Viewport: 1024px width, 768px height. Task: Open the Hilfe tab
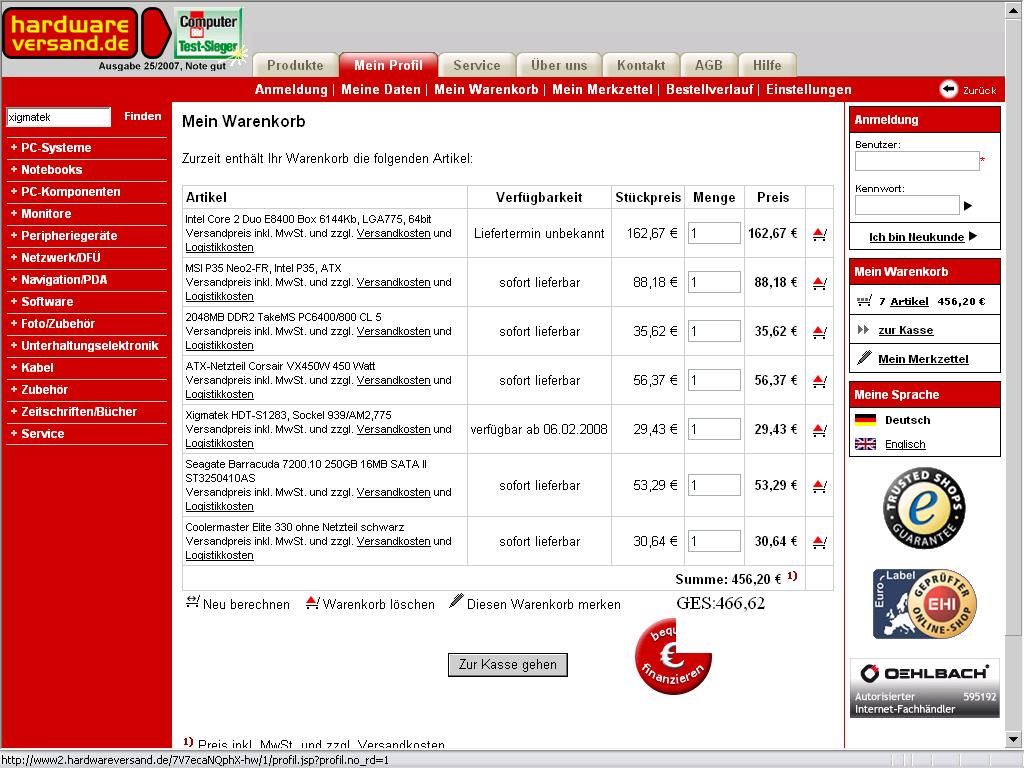(767, 65)
